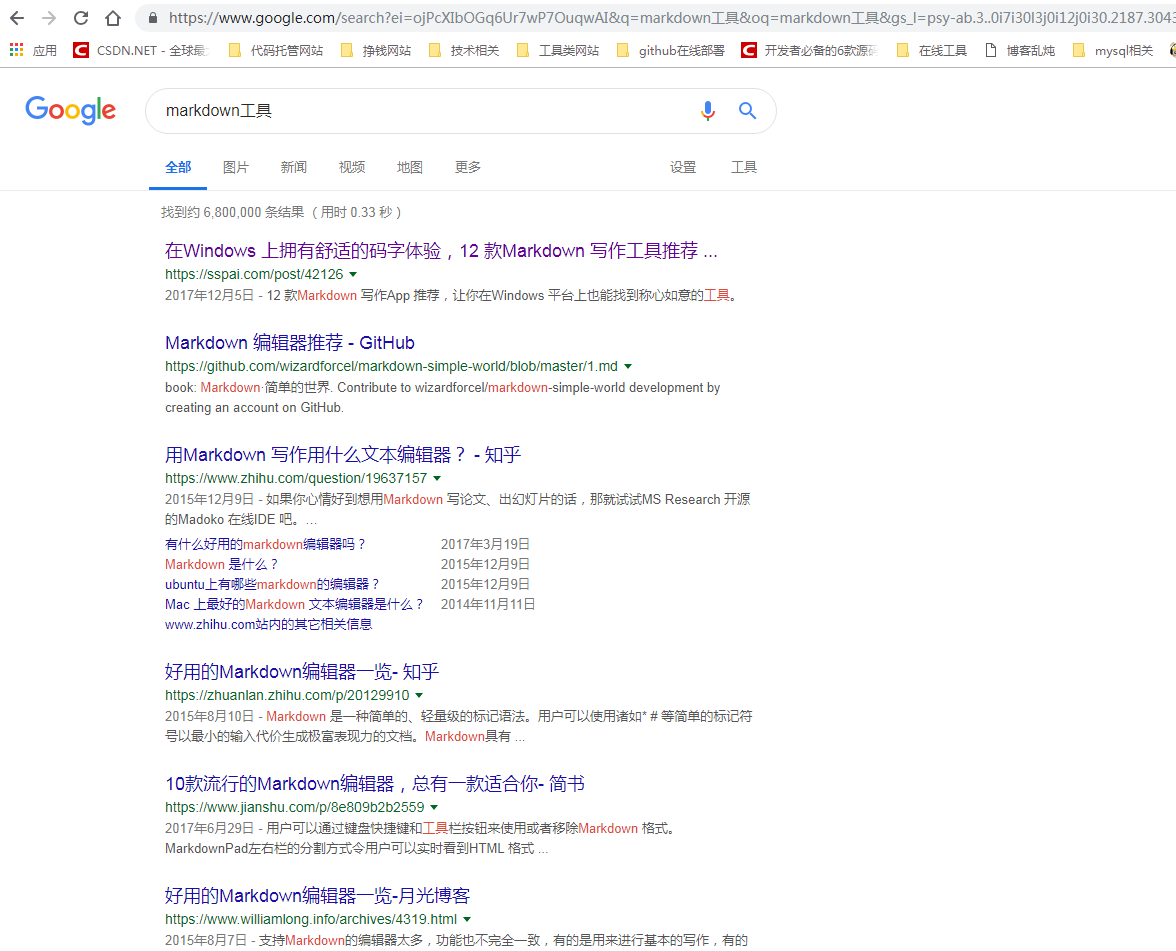
Task: Switch to the 图片 tab
Action: [236, 167]
